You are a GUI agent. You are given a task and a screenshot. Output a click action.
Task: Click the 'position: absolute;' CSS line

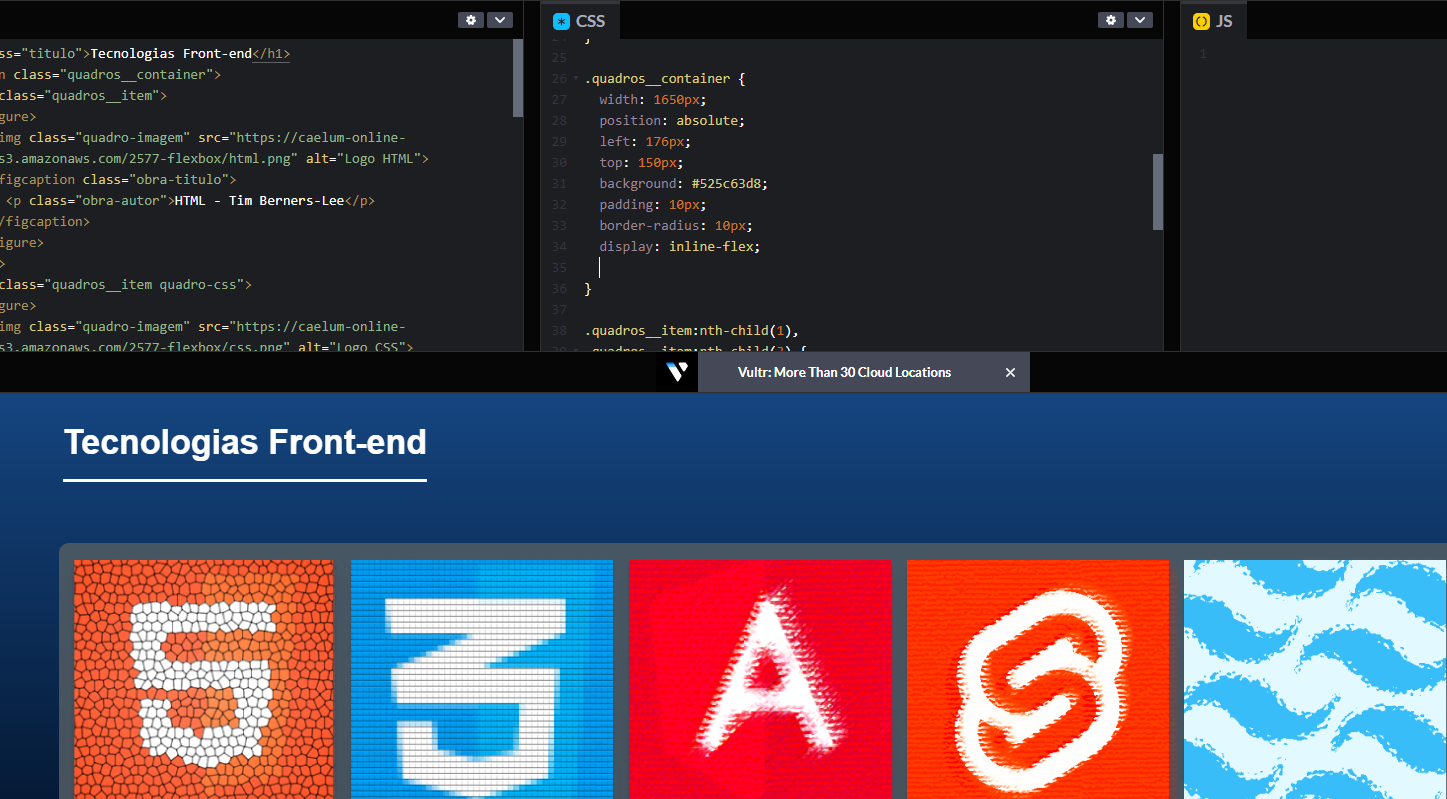[672, 120]
